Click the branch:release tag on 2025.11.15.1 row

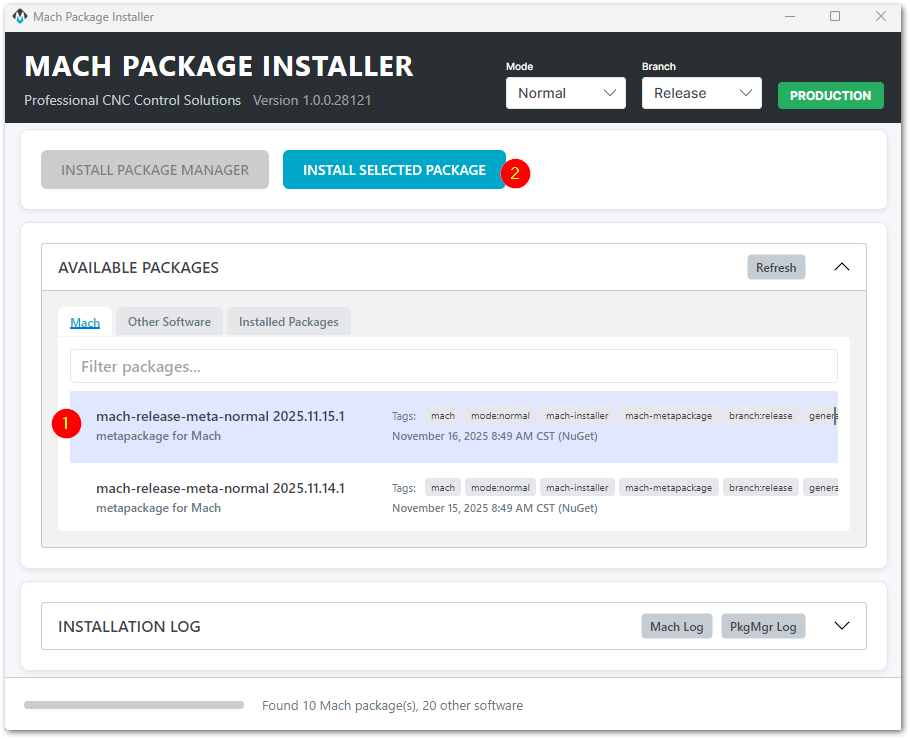point(760,416)
